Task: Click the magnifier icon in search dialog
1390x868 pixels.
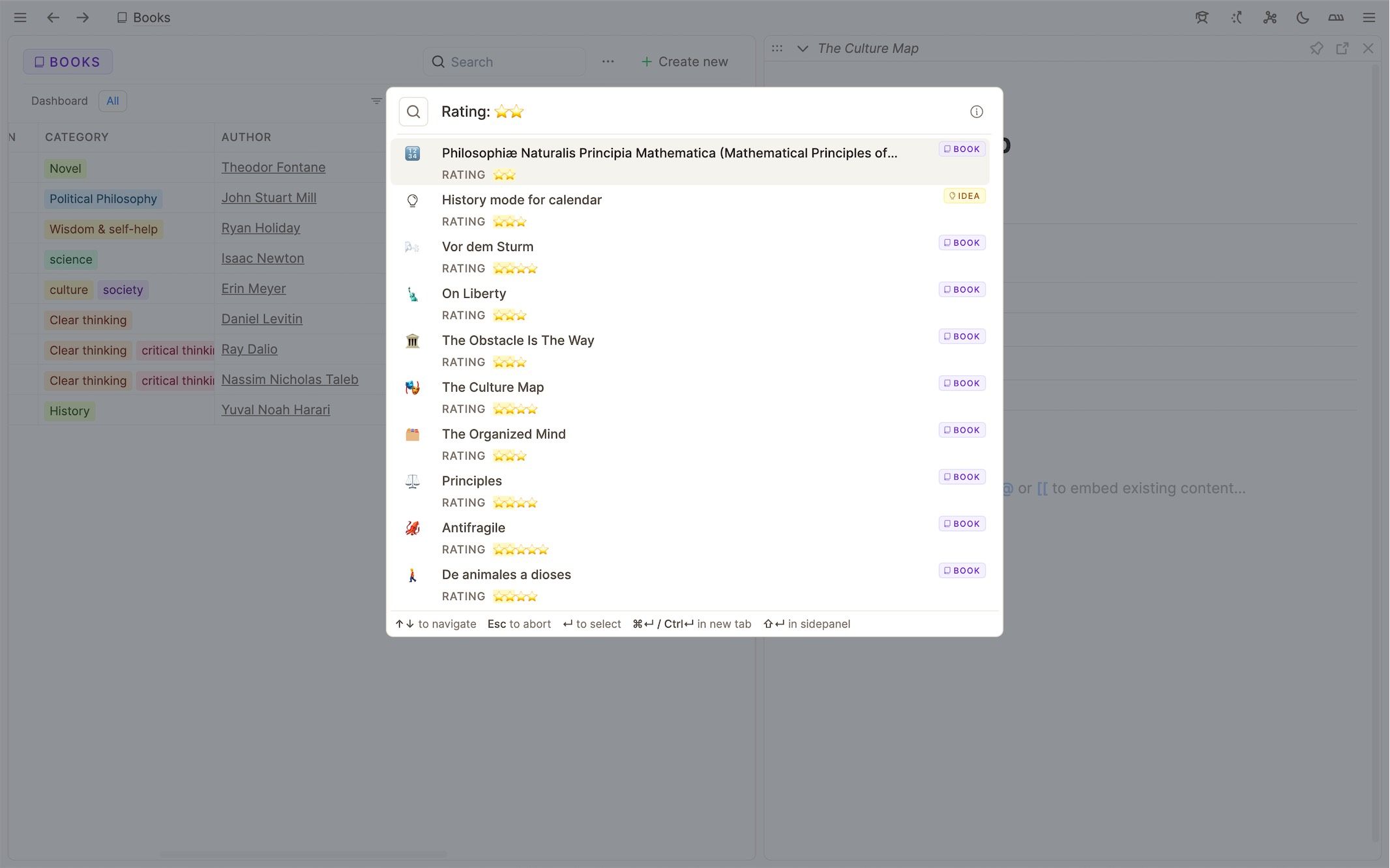Action: (413, 112)
